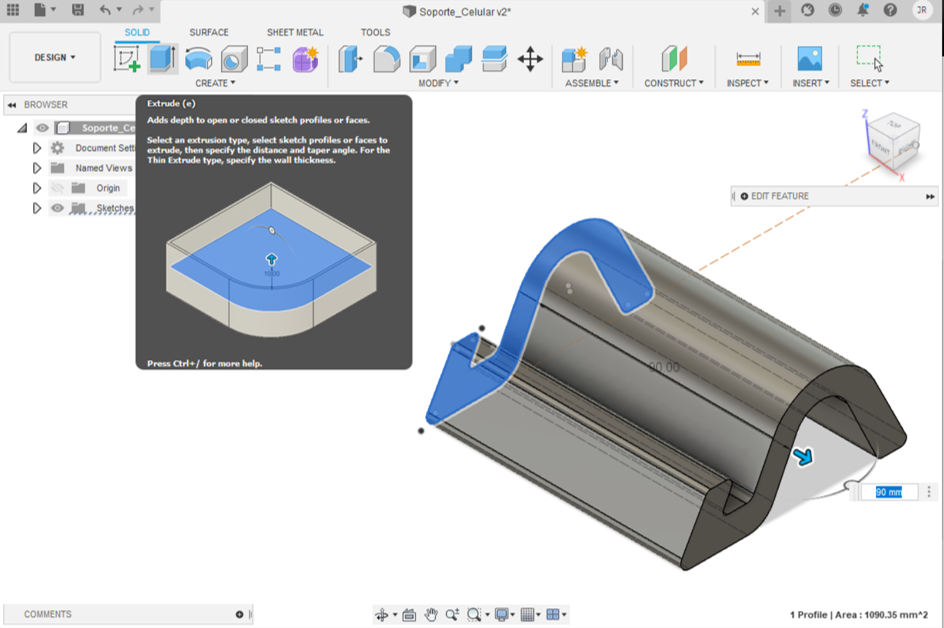Open Grid and Snaps dropdown
Screen dimensions: 944x628
(x=530, y=615)
